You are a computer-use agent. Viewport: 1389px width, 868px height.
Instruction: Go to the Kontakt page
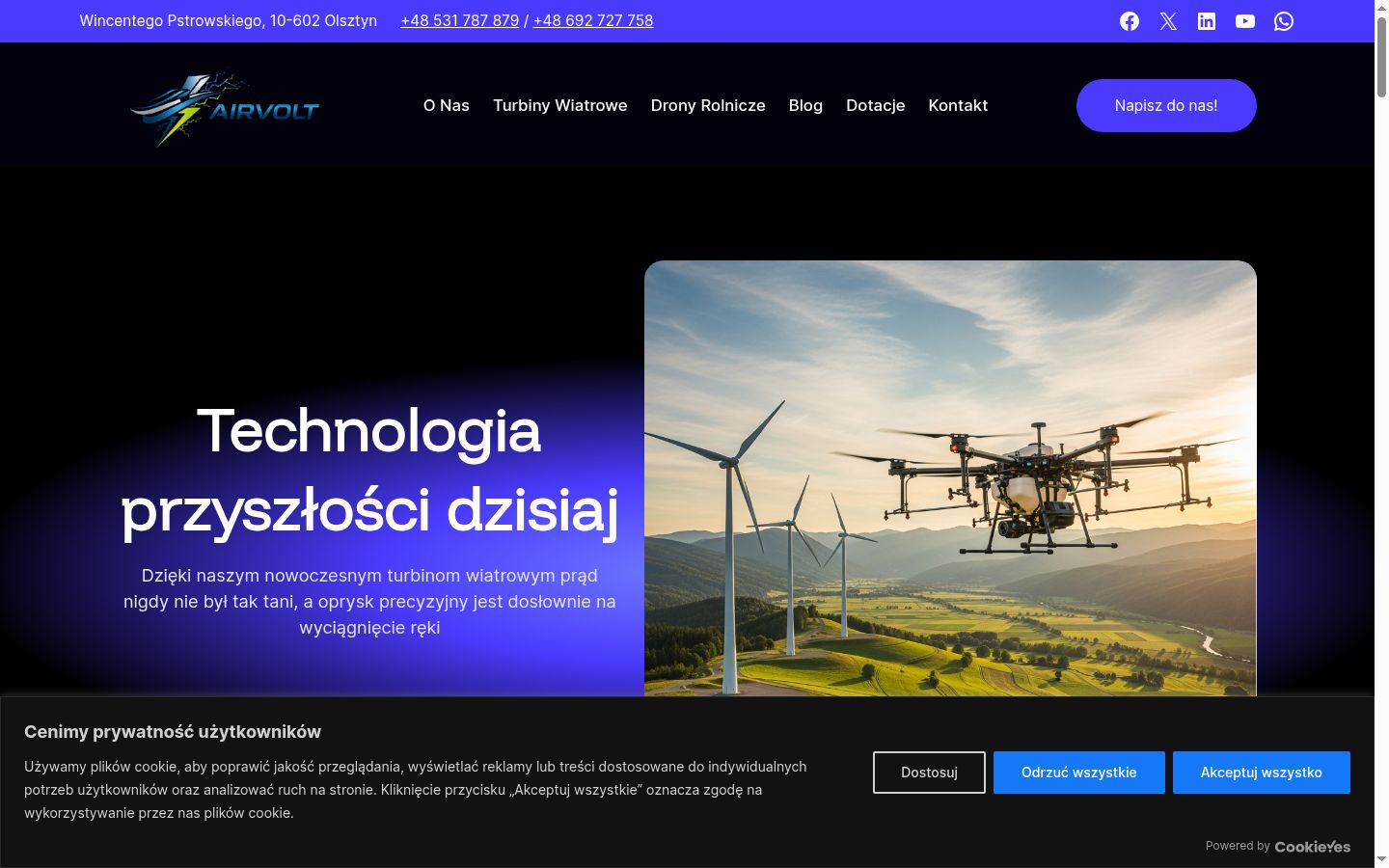[958, 105]
